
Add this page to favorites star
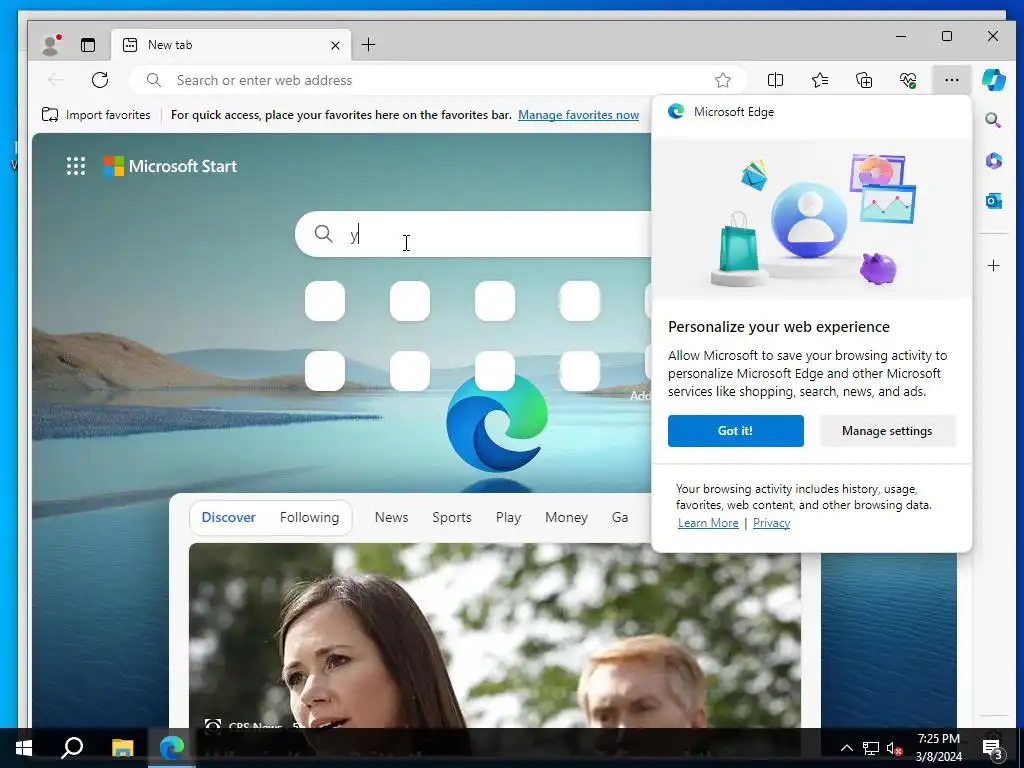(722, 80)
